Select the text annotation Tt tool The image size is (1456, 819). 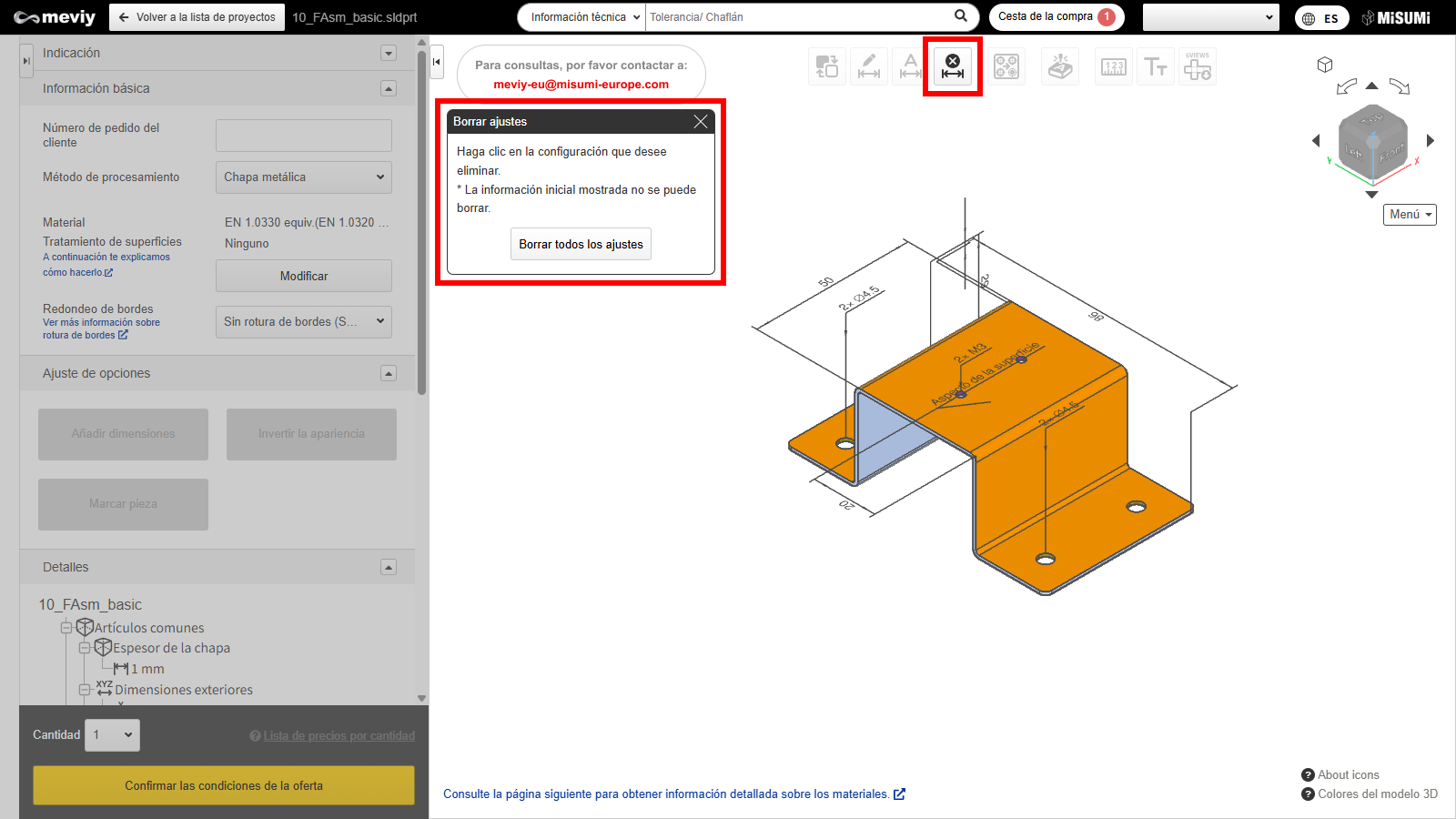[1155, 66]
